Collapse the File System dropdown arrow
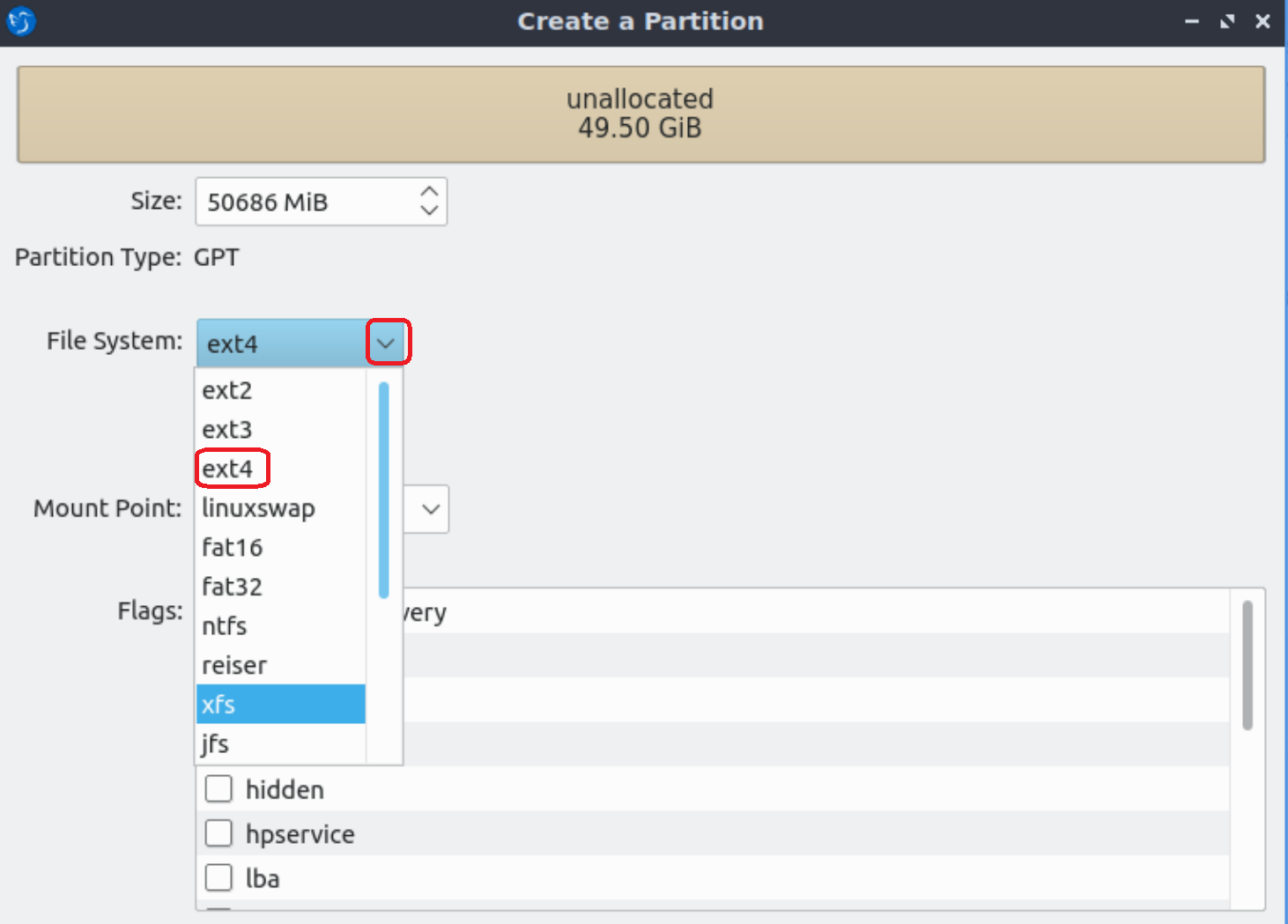This screenshot has width=1288, height=924. 387,343
